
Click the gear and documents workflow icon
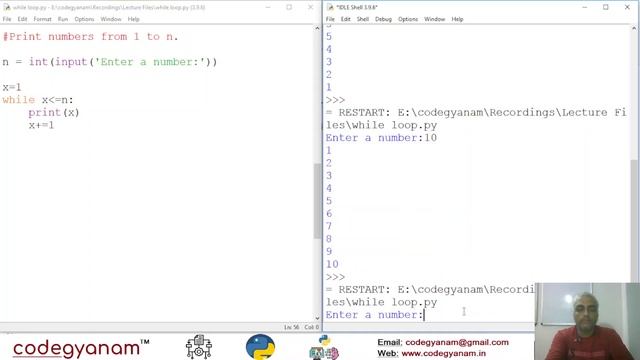point(199,347)
